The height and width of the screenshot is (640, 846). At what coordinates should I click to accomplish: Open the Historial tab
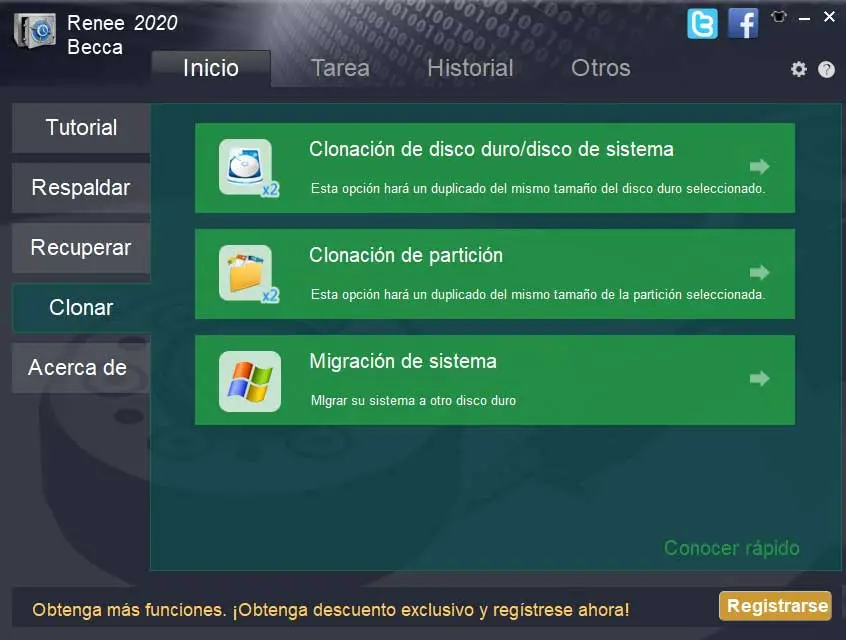[x=470, y=69]
